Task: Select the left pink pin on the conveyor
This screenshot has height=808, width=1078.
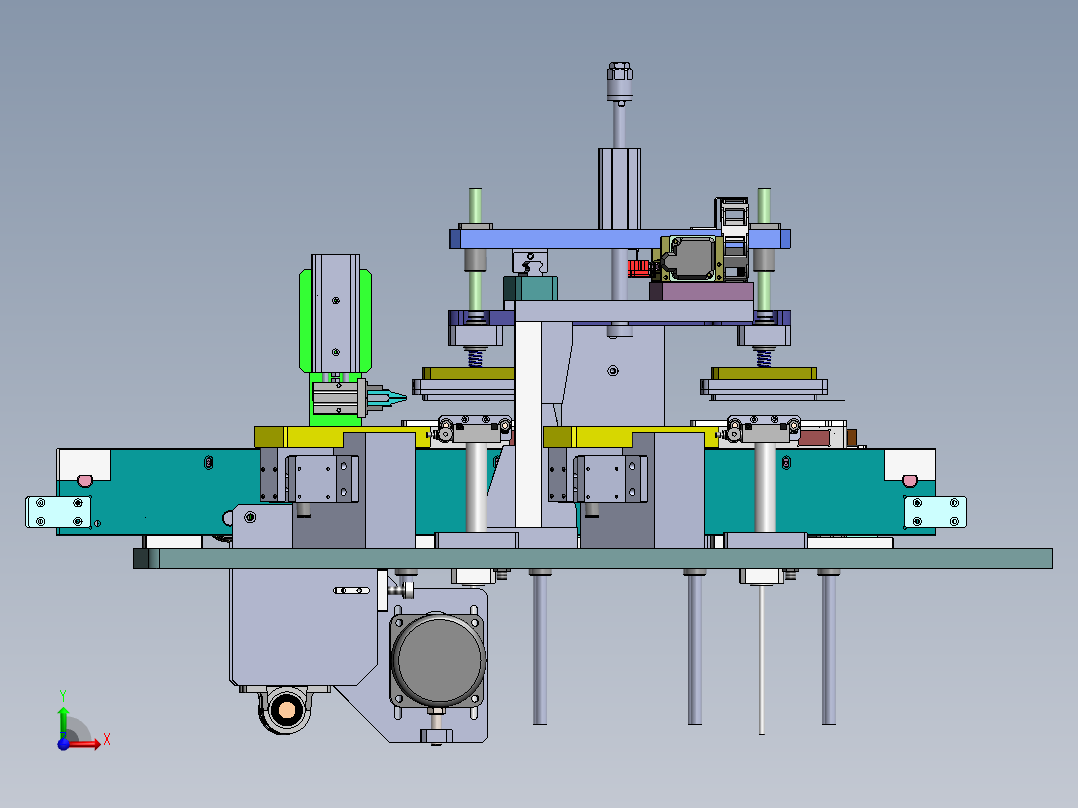Action: tap(85, 480)
